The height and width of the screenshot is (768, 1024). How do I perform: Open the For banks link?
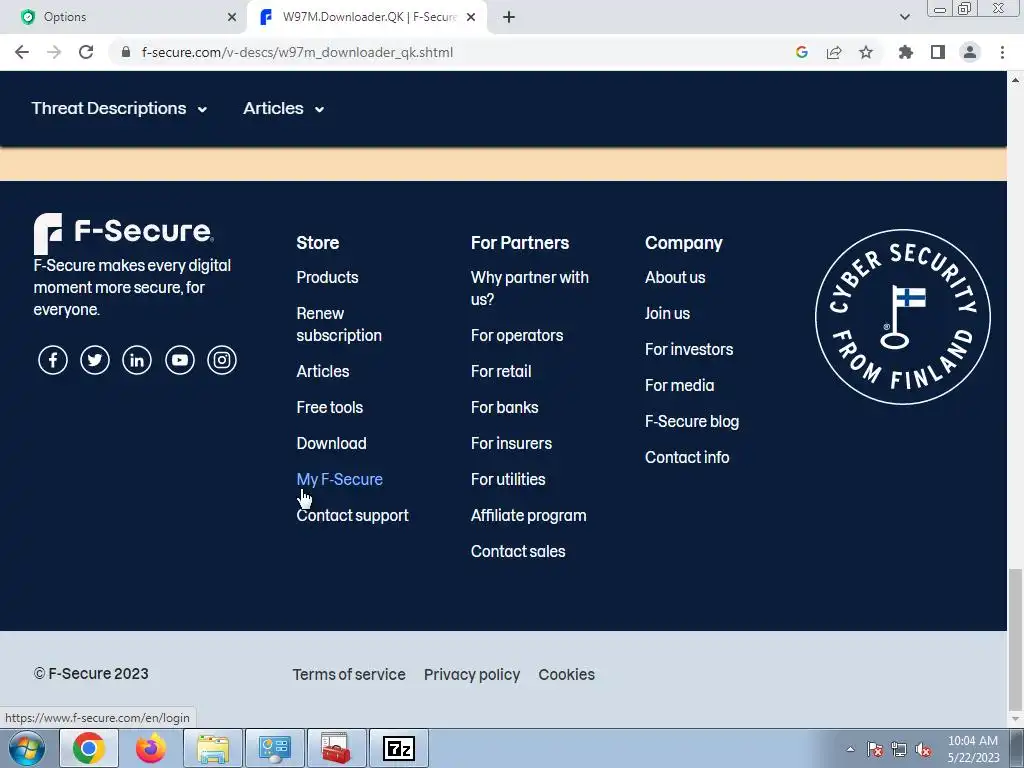tap(505, 408)
